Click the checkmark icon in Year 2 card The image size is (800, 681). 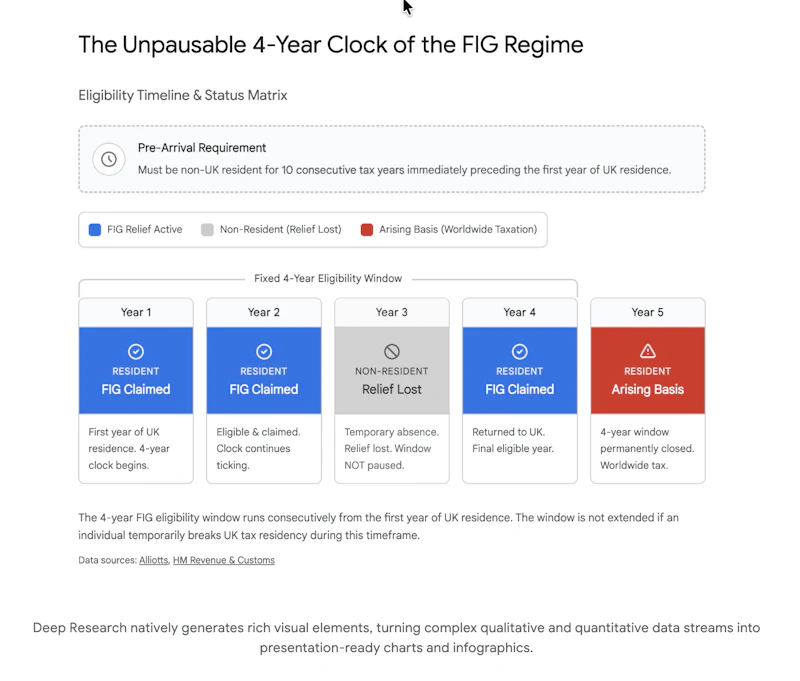click(264, 351)
